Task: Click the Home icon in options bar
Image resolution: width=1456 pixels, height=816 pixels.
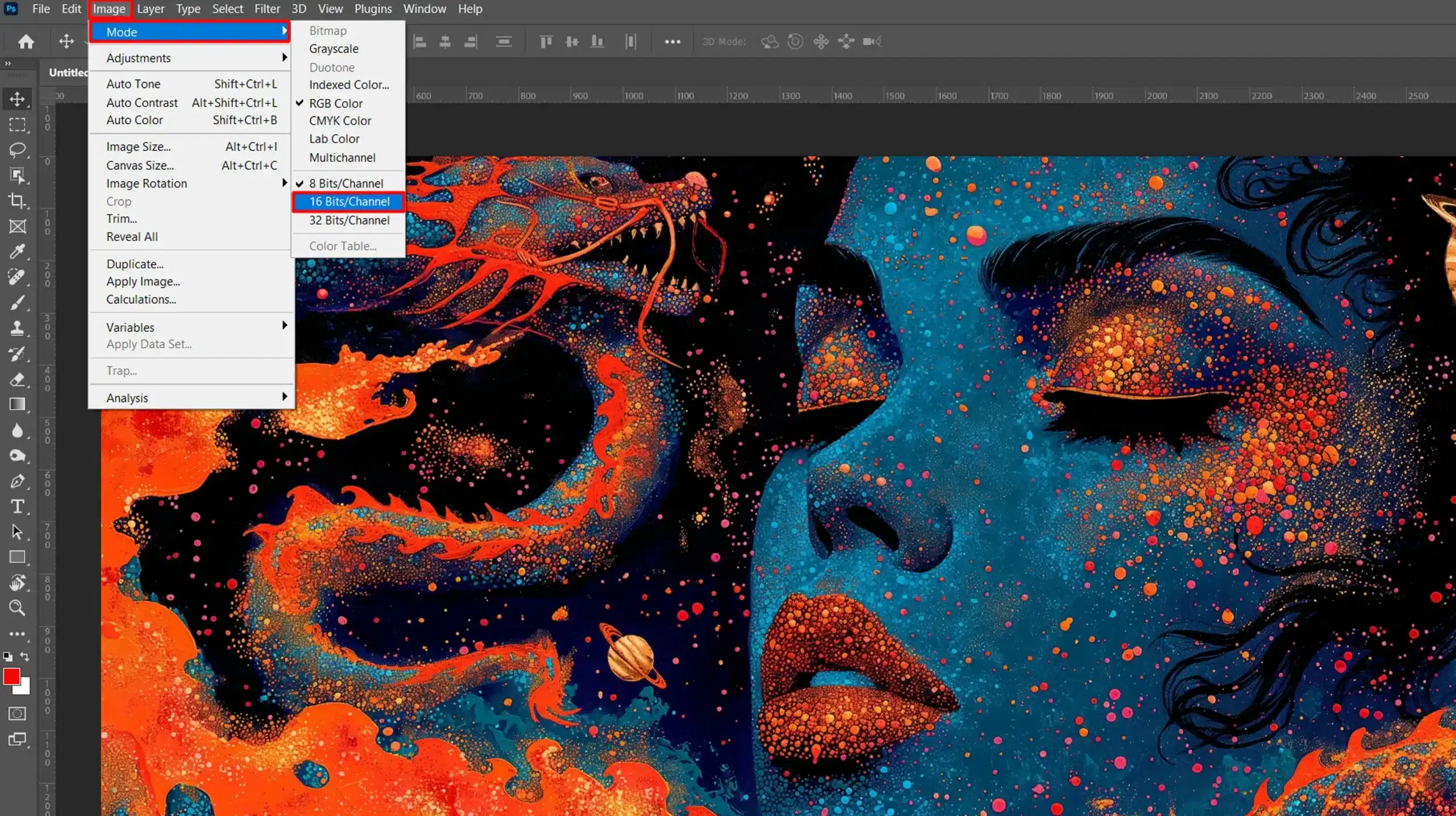Action: coord(26,42)
